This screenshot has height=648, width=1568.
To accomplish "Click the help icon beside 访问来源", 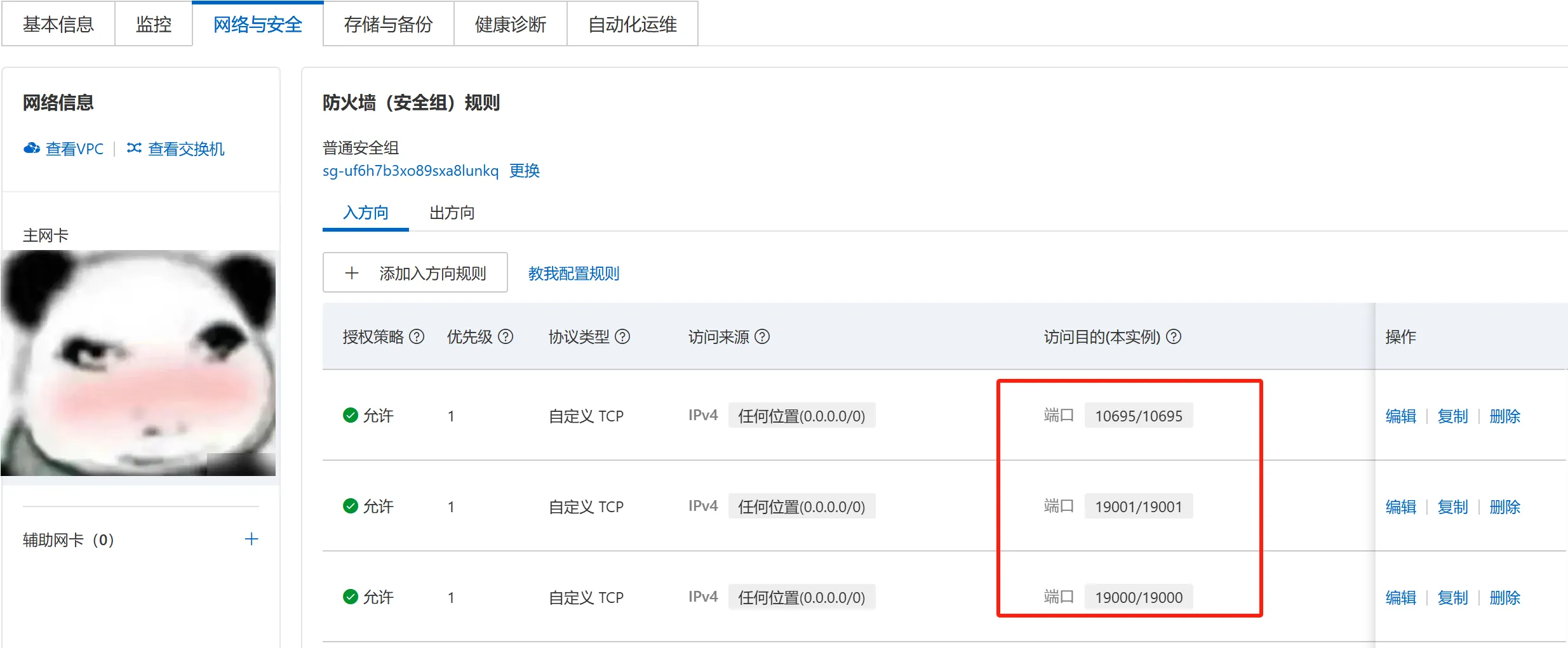I will 762,336.
